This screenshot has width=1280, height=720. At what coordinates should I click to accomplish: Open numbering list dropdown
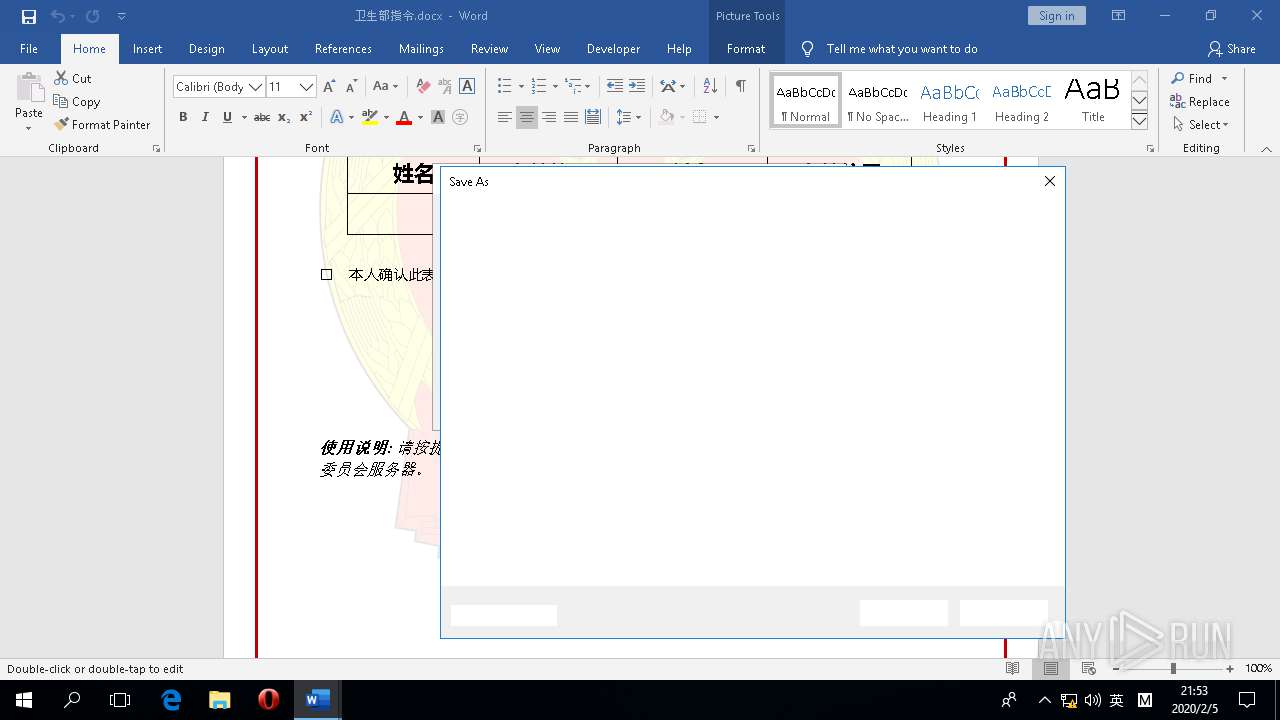(x=555, y=87)
